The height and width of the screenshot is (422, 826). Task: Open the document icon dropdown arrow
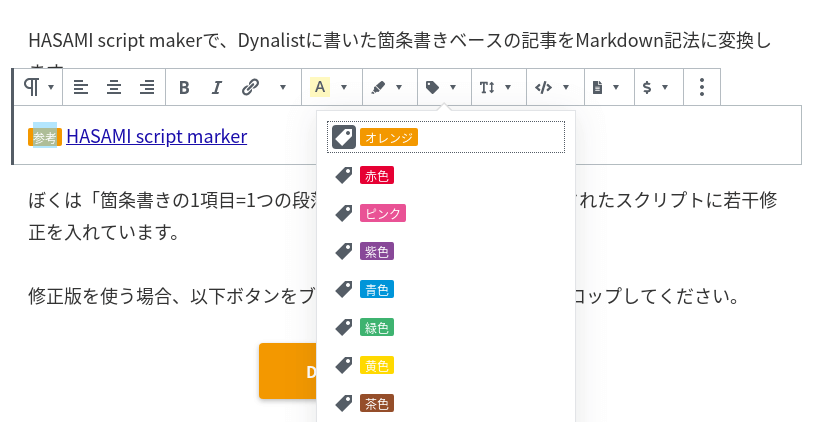[616, 87]
